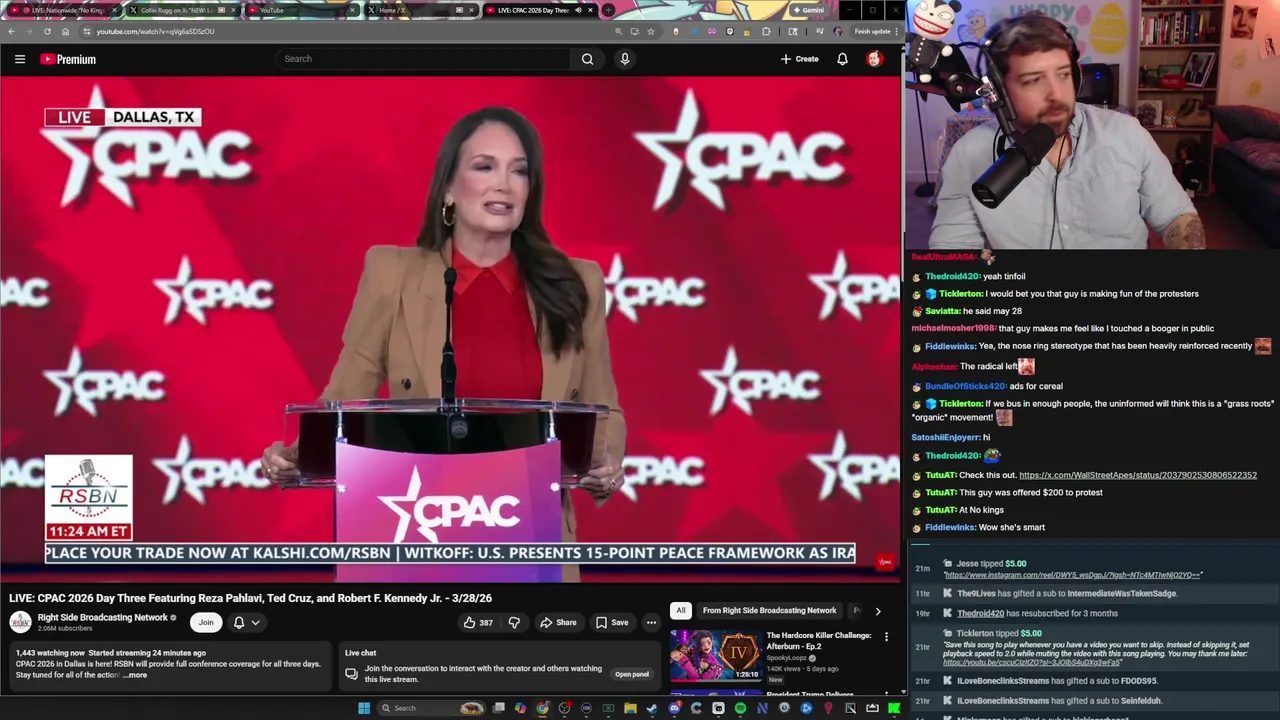Save video to a playlist
Screen dimensions: 1280x720
(612, 622)
